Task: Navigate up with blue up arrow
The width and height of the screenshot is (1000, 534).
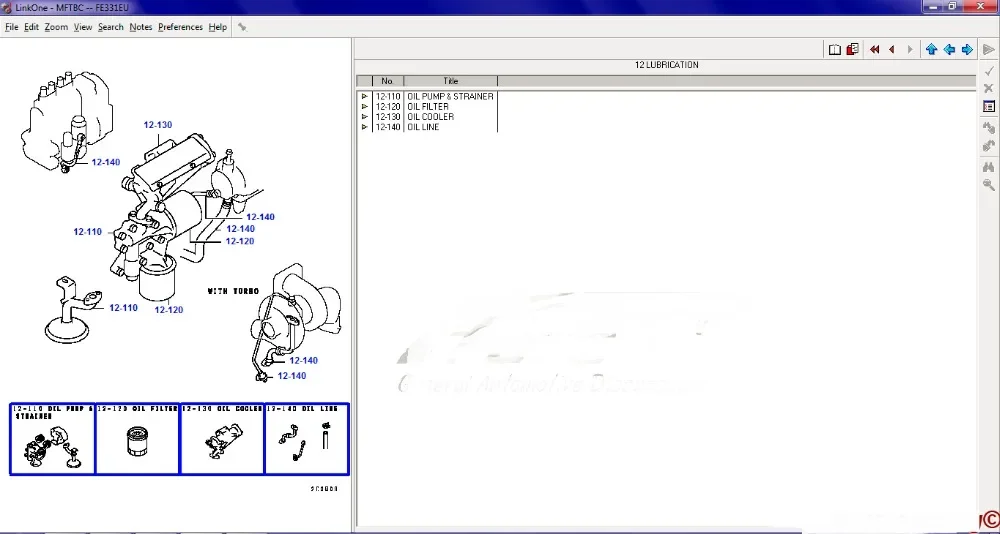Action: click(931, 50)
